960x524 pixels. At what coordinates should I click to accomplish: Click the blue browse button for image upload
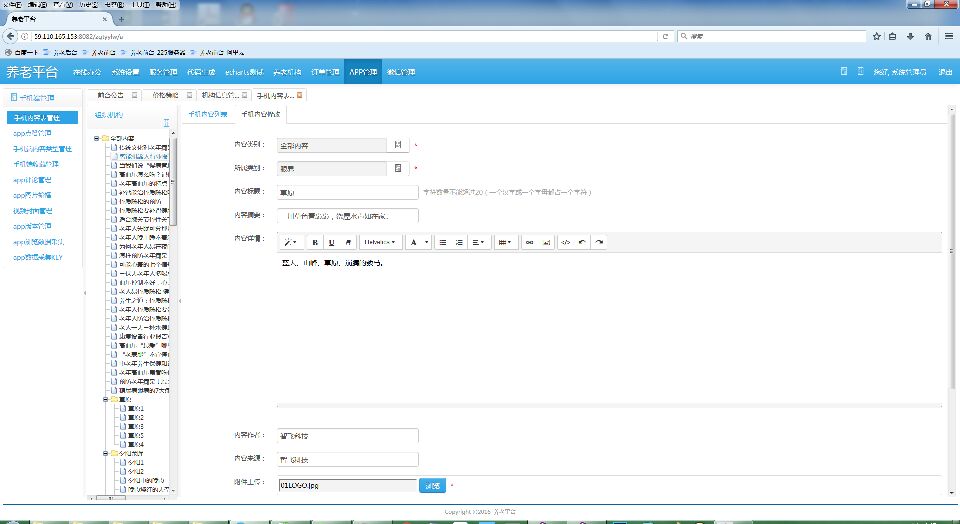[432, 485]
